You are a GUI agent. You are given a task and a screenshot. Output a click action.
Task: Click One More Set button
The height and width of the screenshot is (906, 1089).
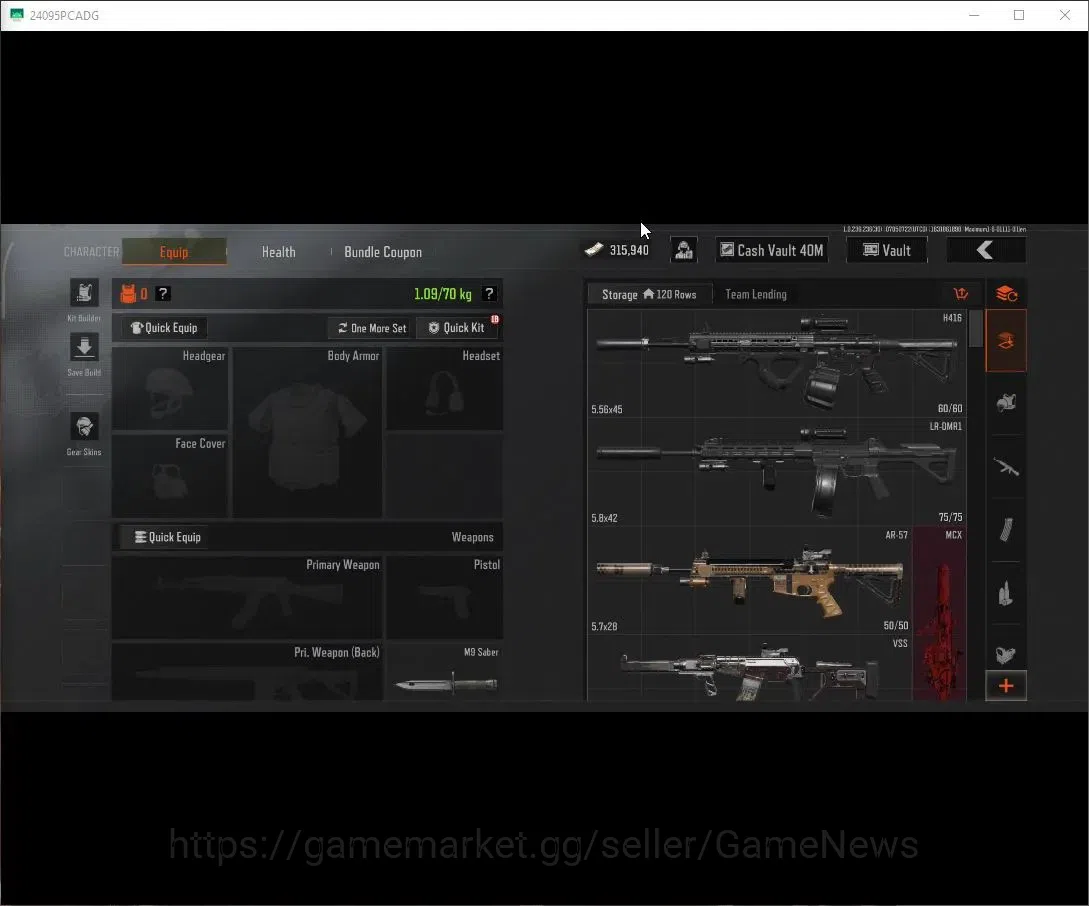372,328
